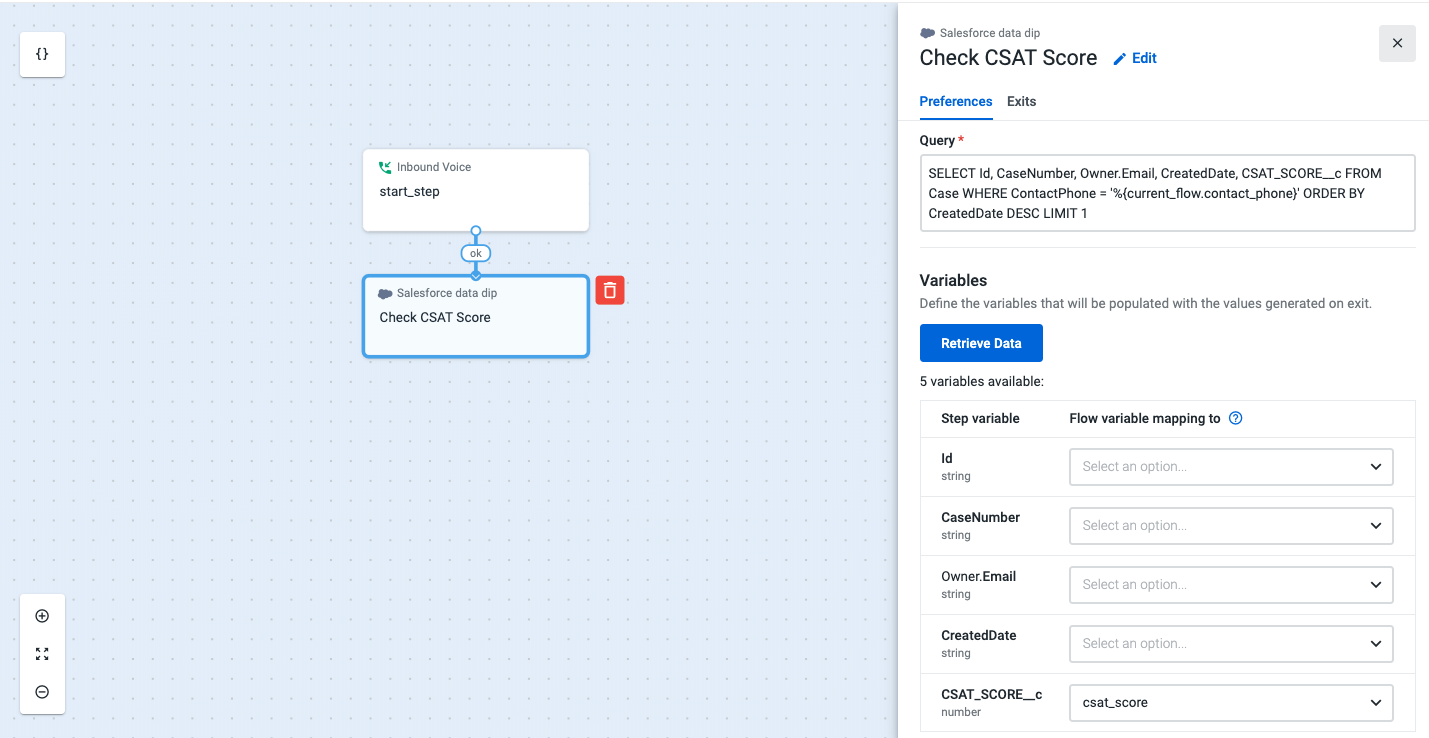Viewport: 1429px width, 738px height.
Task: Open the CreatedDate mapping dropdown
Action: 1230,643
